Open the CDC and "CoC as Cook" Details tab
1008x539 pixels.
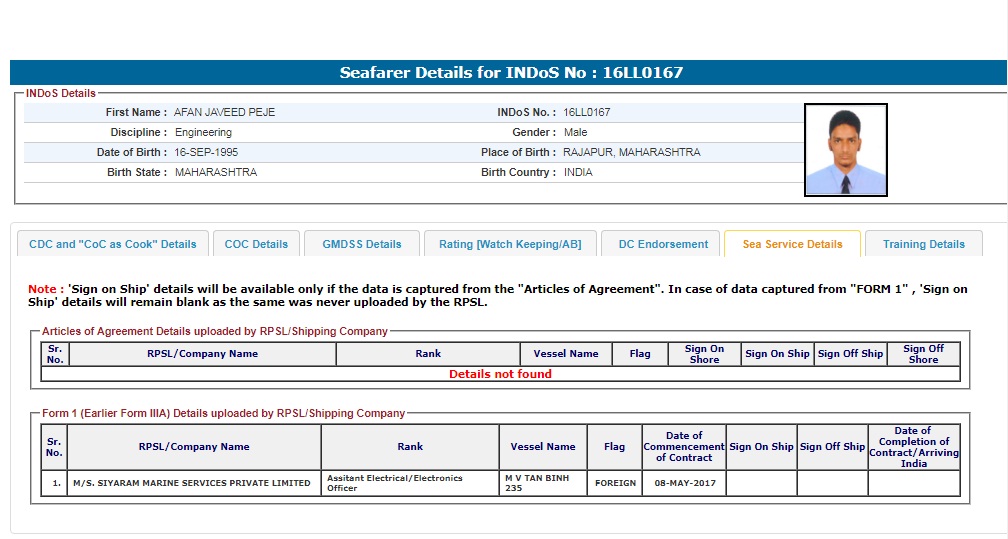click(x=113, y=244)
